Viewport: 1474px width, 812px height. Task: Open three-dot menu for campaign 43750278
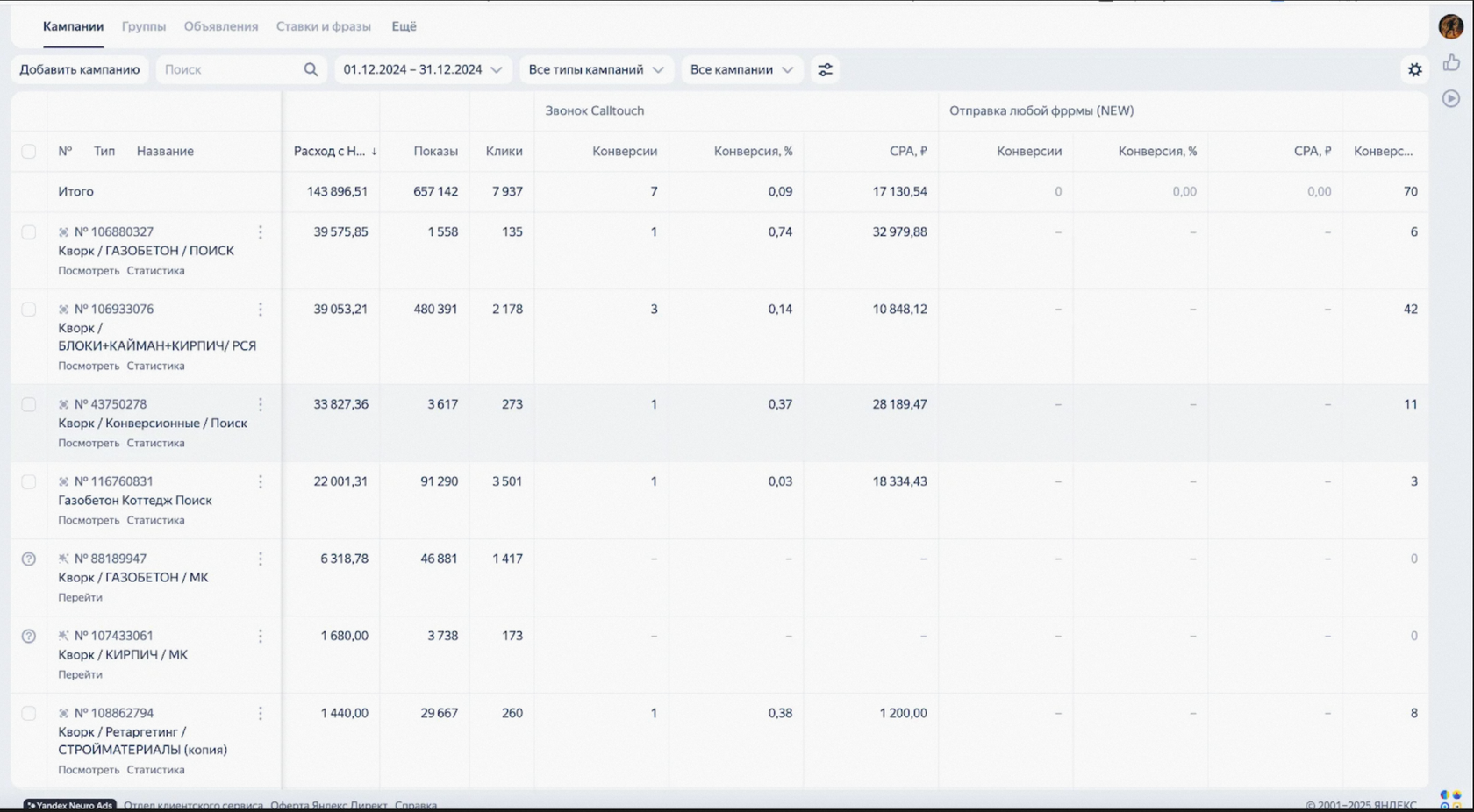[261, 404]
